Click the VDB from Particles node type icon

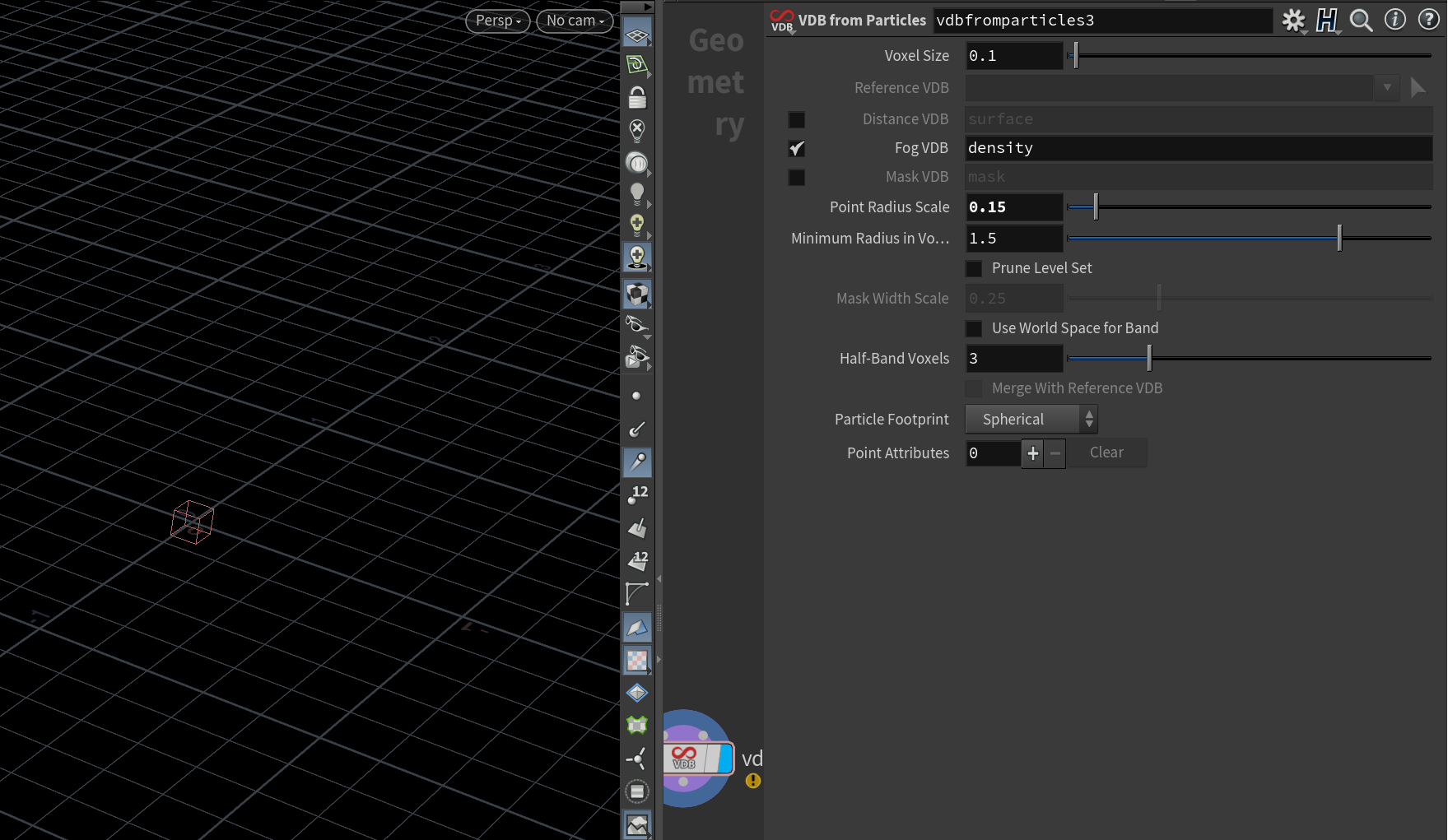(x=781, y=21)
